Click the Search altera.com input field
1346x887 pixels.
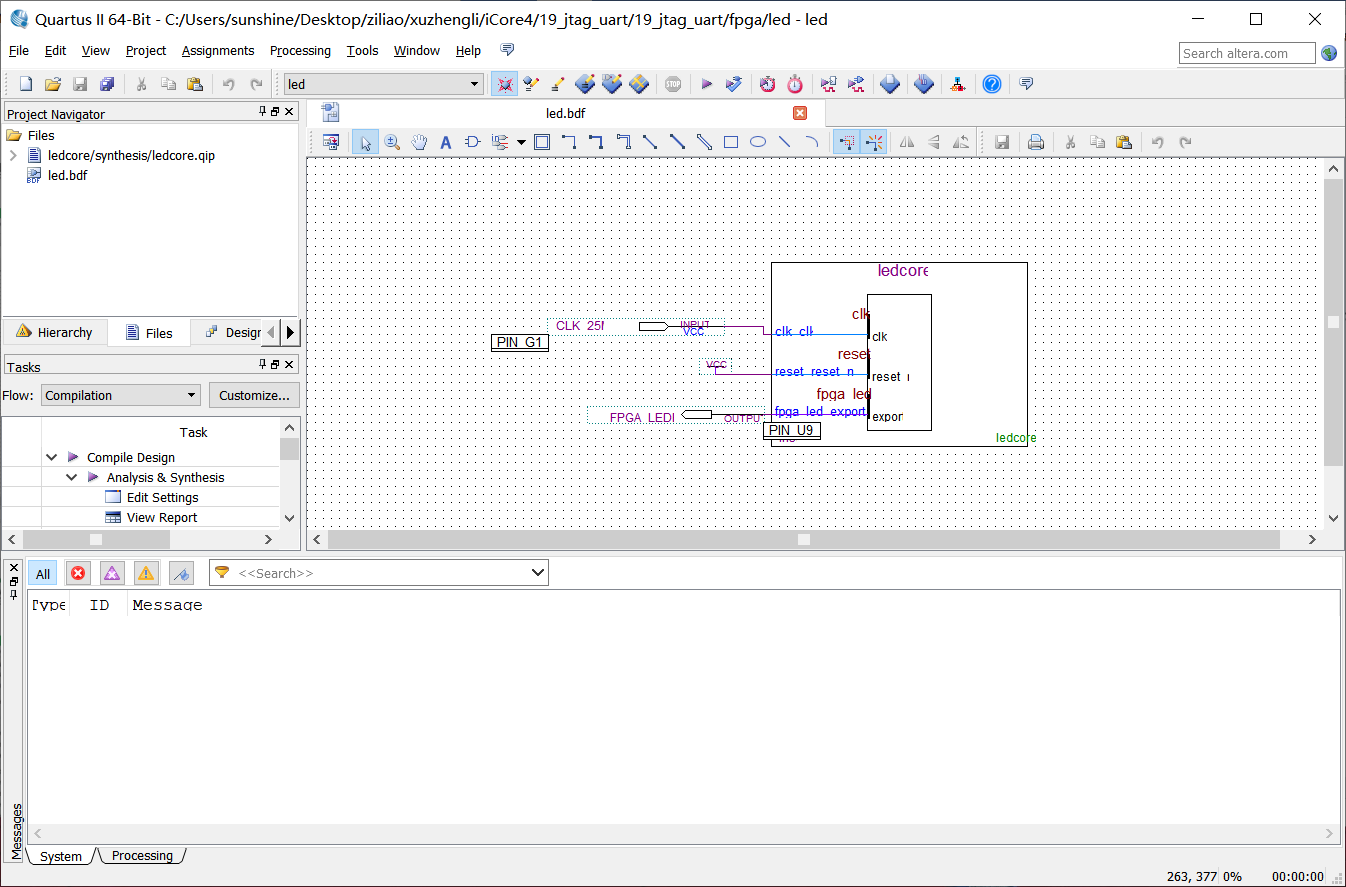click(x=1247, y=53)
